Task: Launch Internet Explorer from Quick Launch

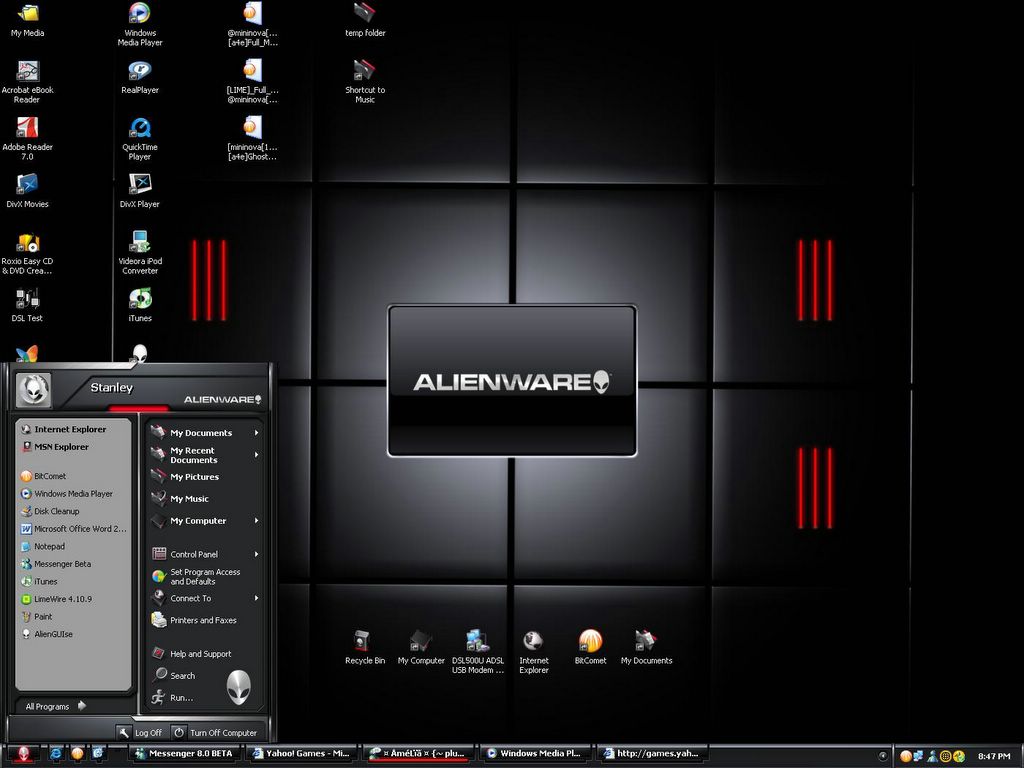Action: point(56,754)
